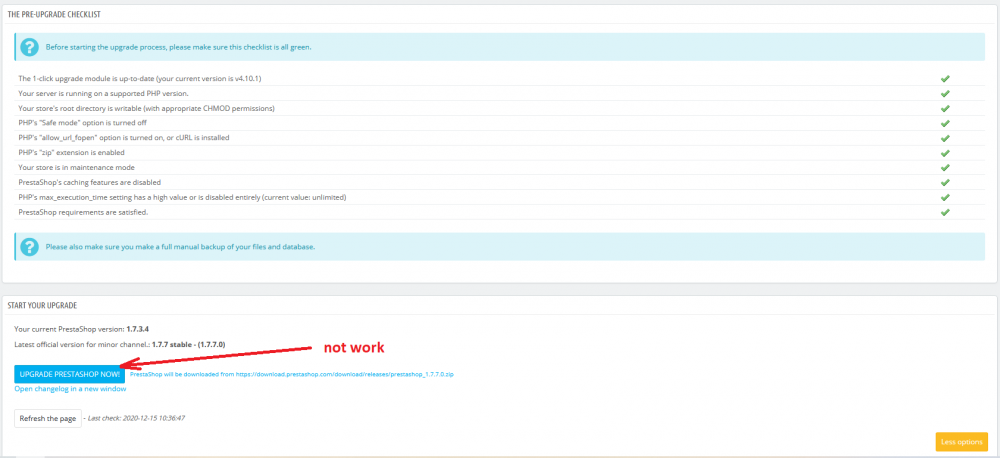Click the PrestaShop download URL text
This screenshot has height=458, width=1000.
pyautogui.click(x=291, y=374)
